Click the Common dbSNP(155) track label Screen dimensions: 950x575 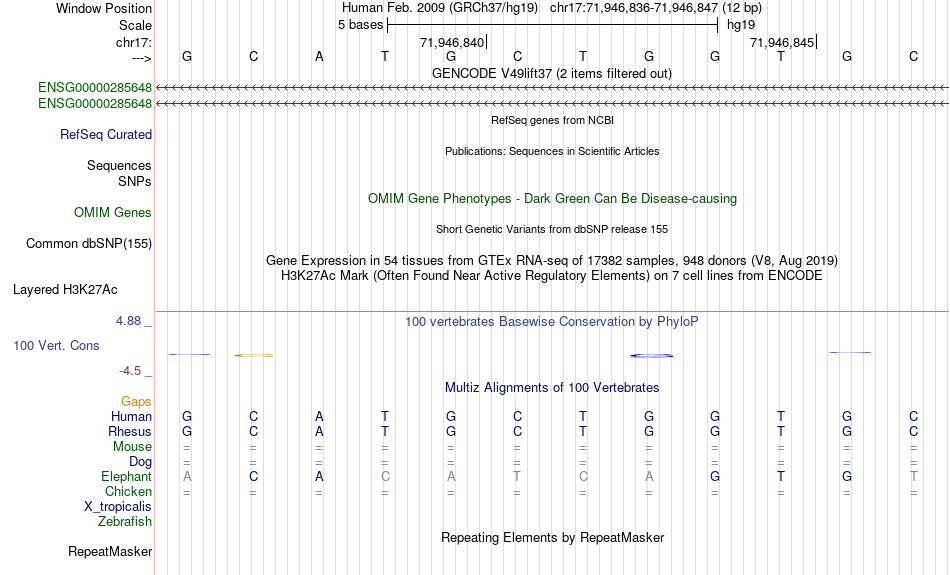[x=89, y=244]
